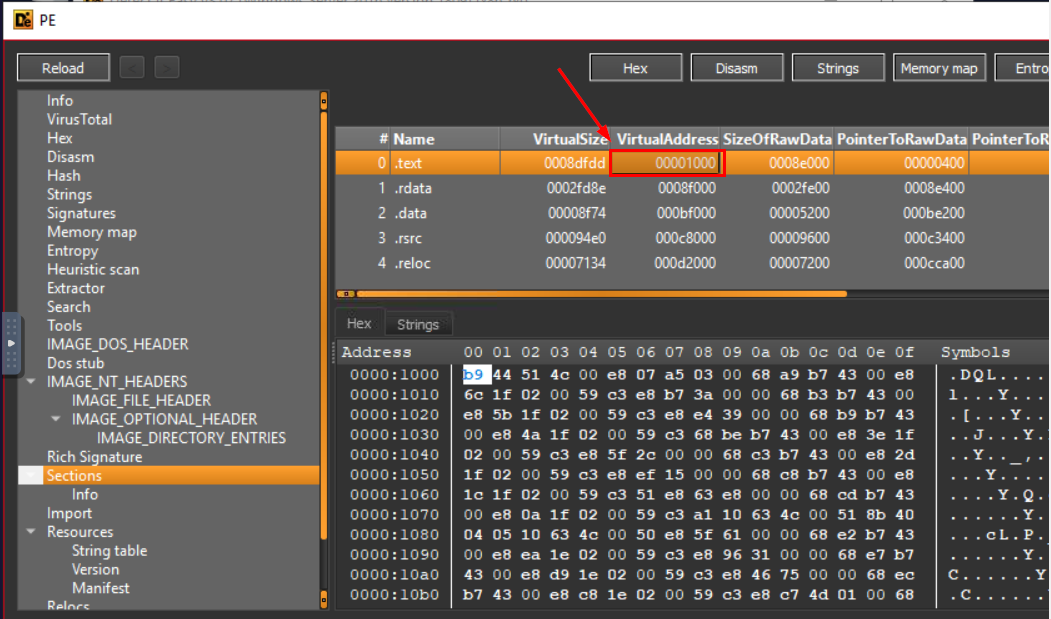Collapse the Resources tree node
Screen dimensions: 1051x619
point(31,533)
